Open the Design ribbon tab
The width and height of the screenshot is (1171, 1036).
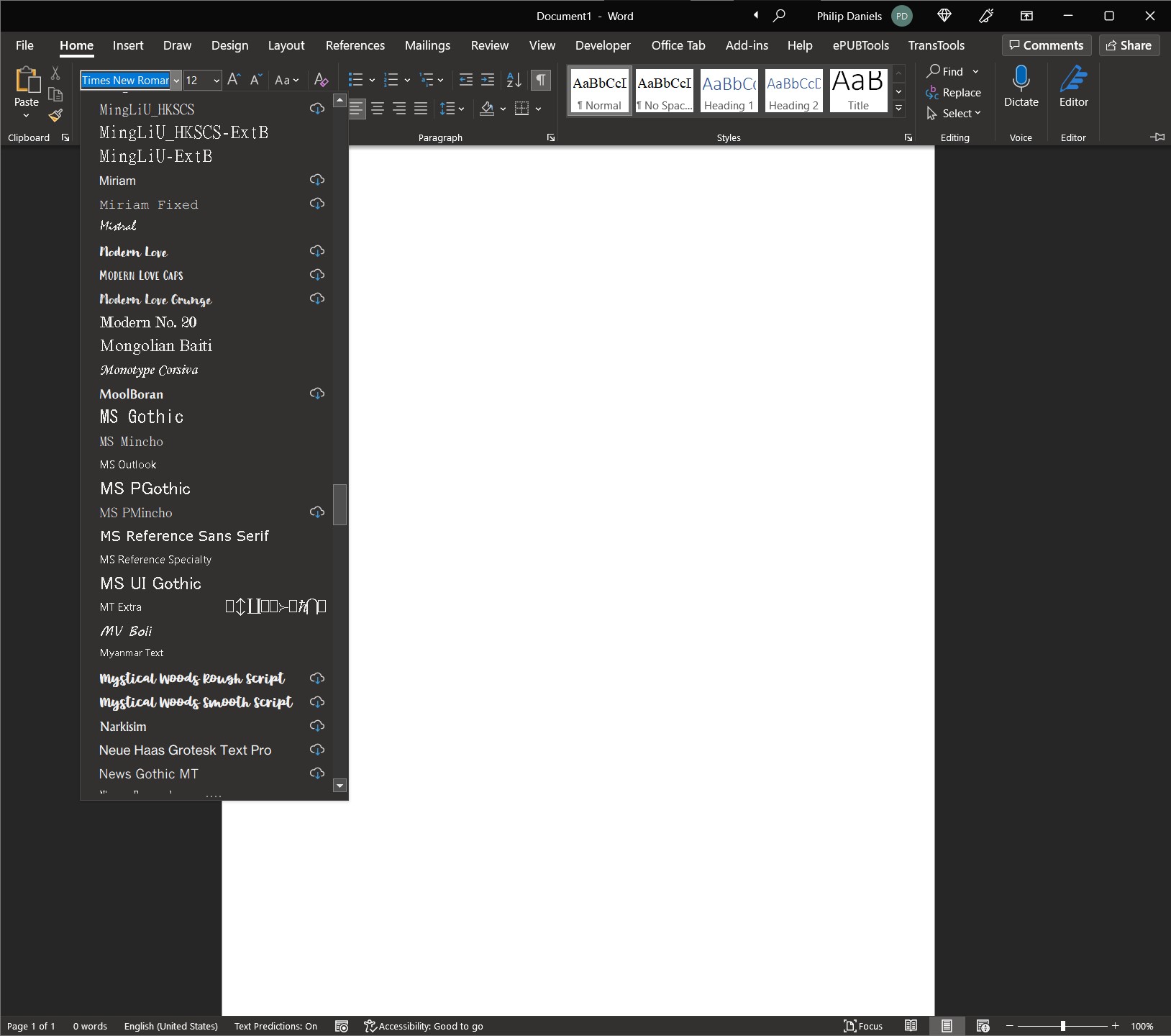(229, 45)
